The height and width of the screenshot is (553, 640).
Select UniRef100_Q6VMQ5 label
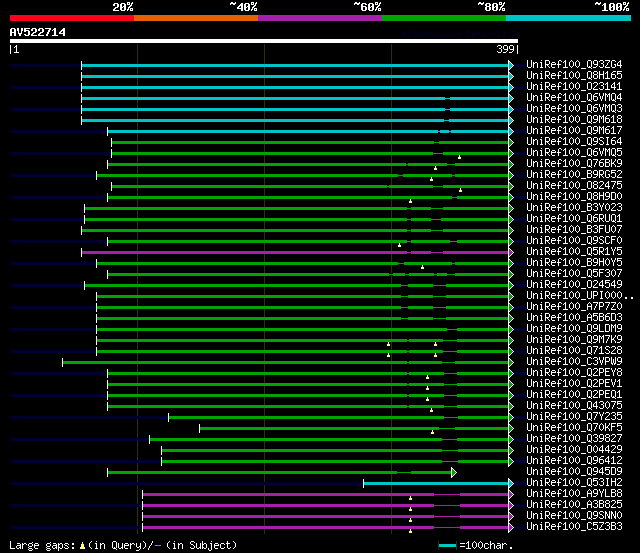pyautogui.click(x=574, y=153)
